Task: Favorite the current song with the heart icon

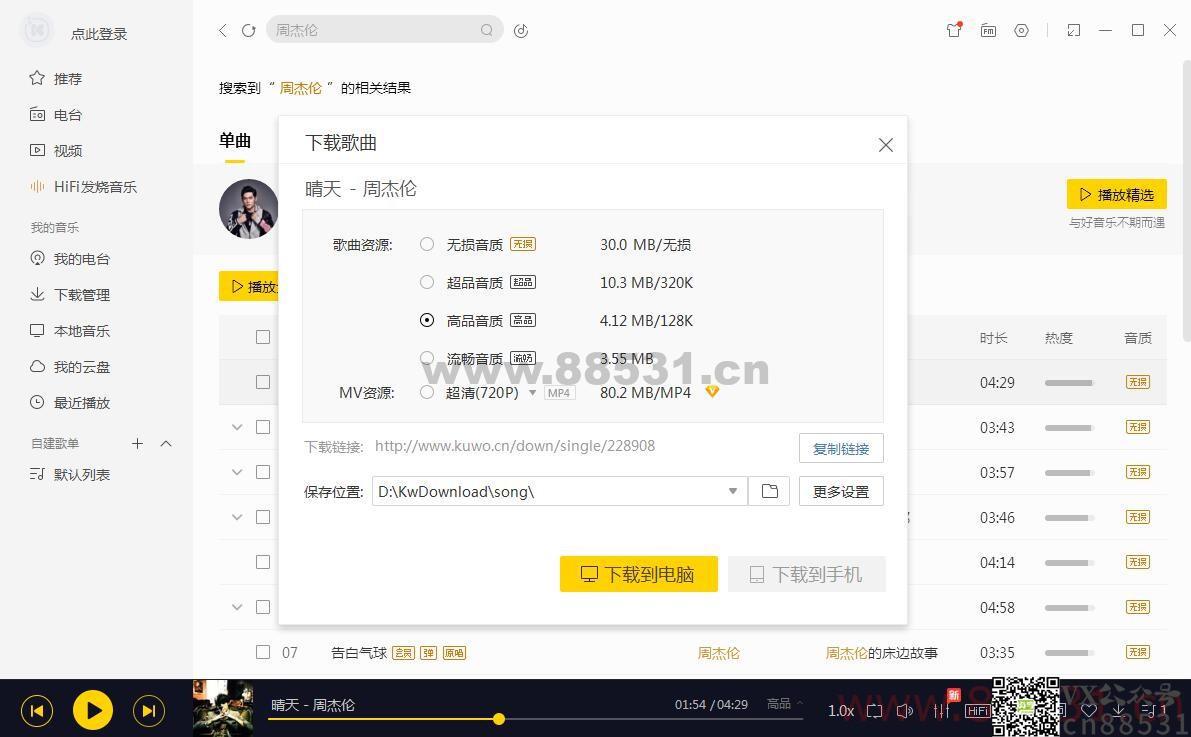Action: (1089, 711)
